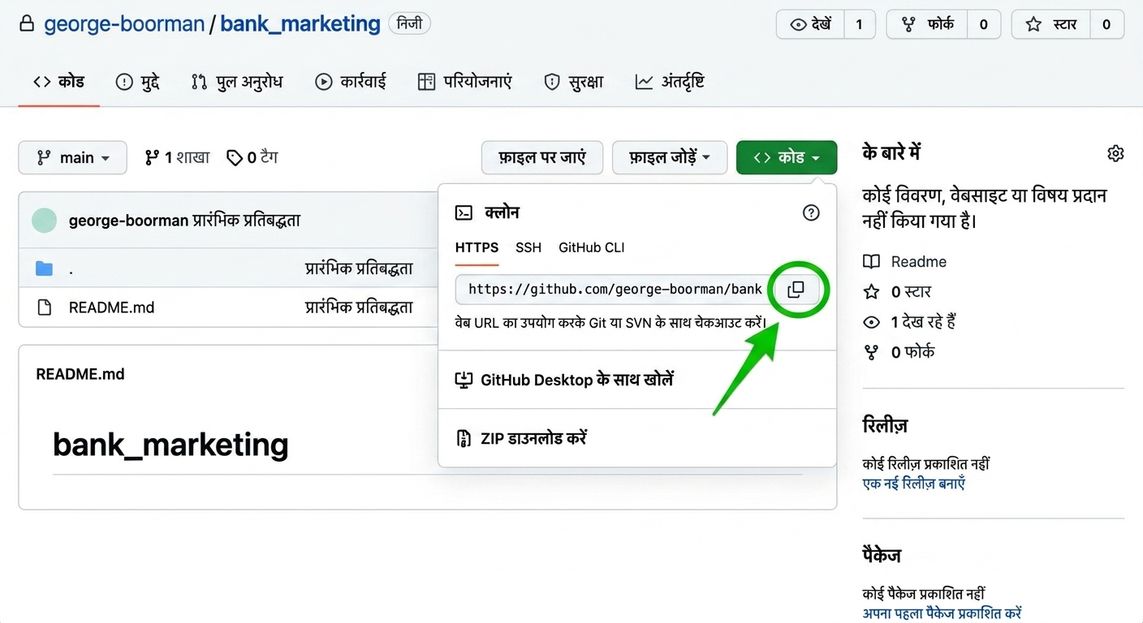Click the प्रारंभिक प्रतिबद्धता message in folder row
1143x623 pixels.
(x=359, y=268)
